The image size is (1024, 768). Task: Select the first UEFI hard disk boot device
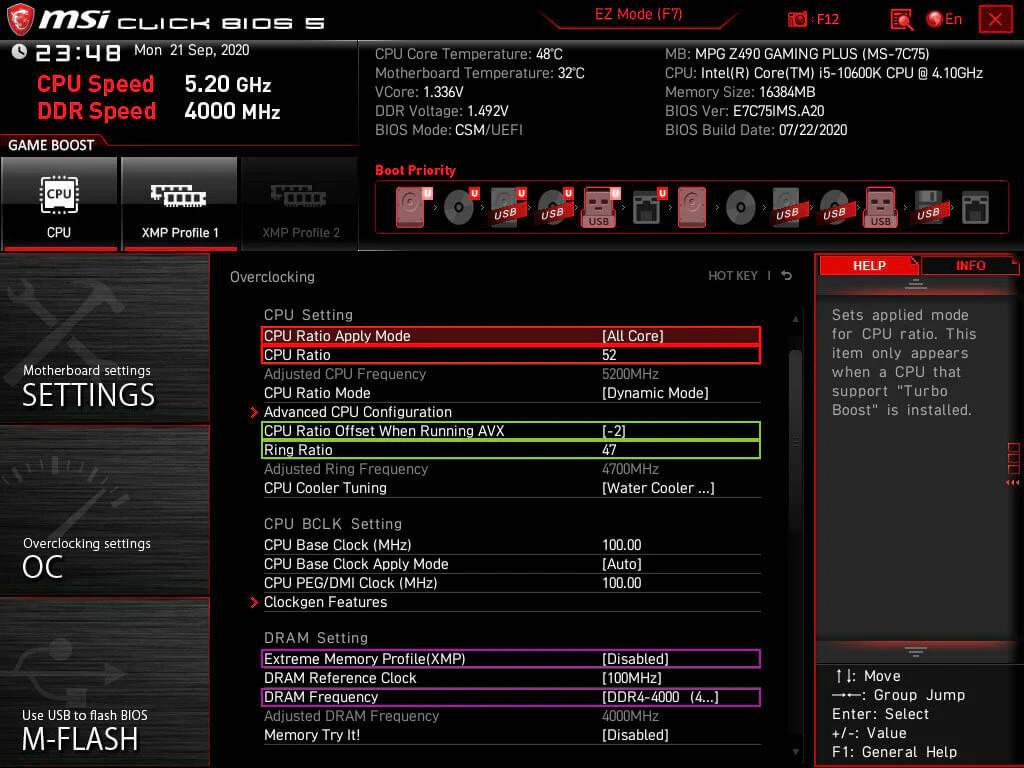pos(411,207)
